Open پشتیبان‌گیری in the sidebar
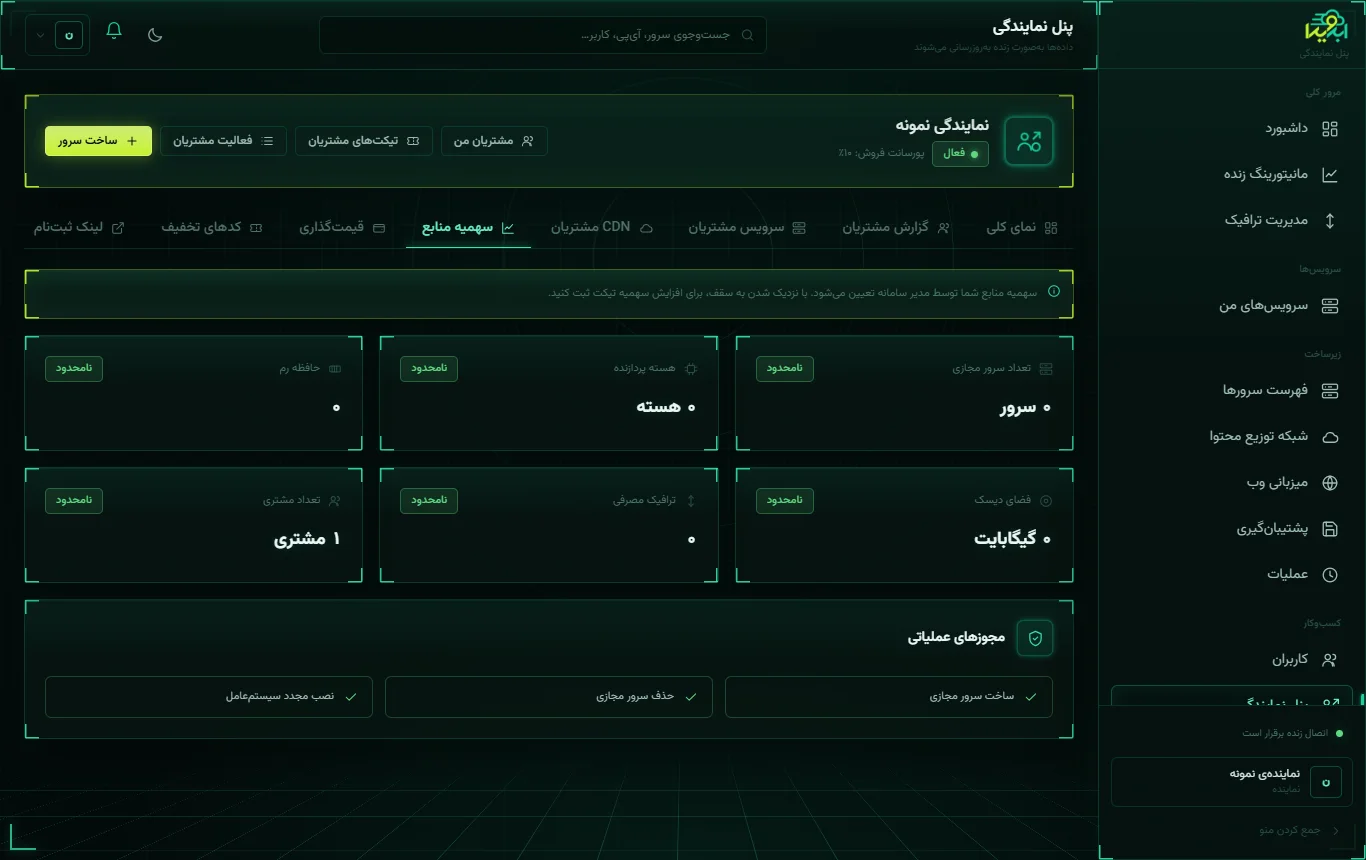1366x860 pixels. coord(1232,528)
